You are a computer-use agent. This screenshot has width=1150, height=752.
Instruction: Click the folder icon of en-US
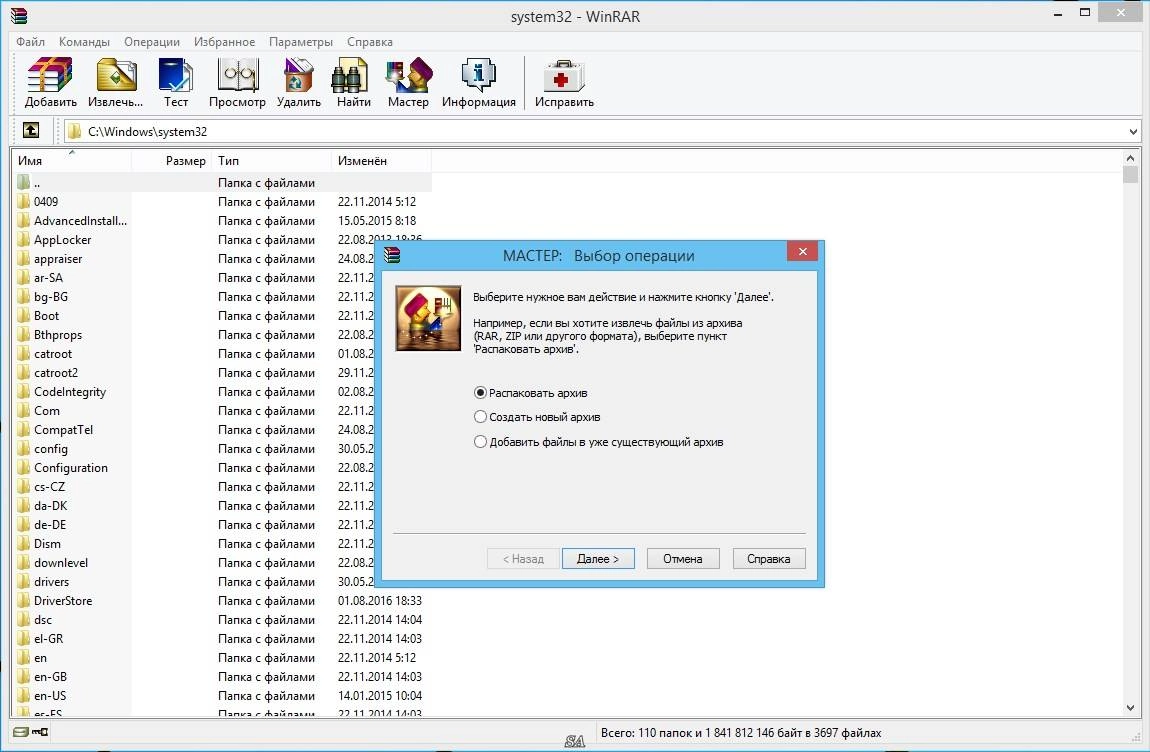(23, 696)
